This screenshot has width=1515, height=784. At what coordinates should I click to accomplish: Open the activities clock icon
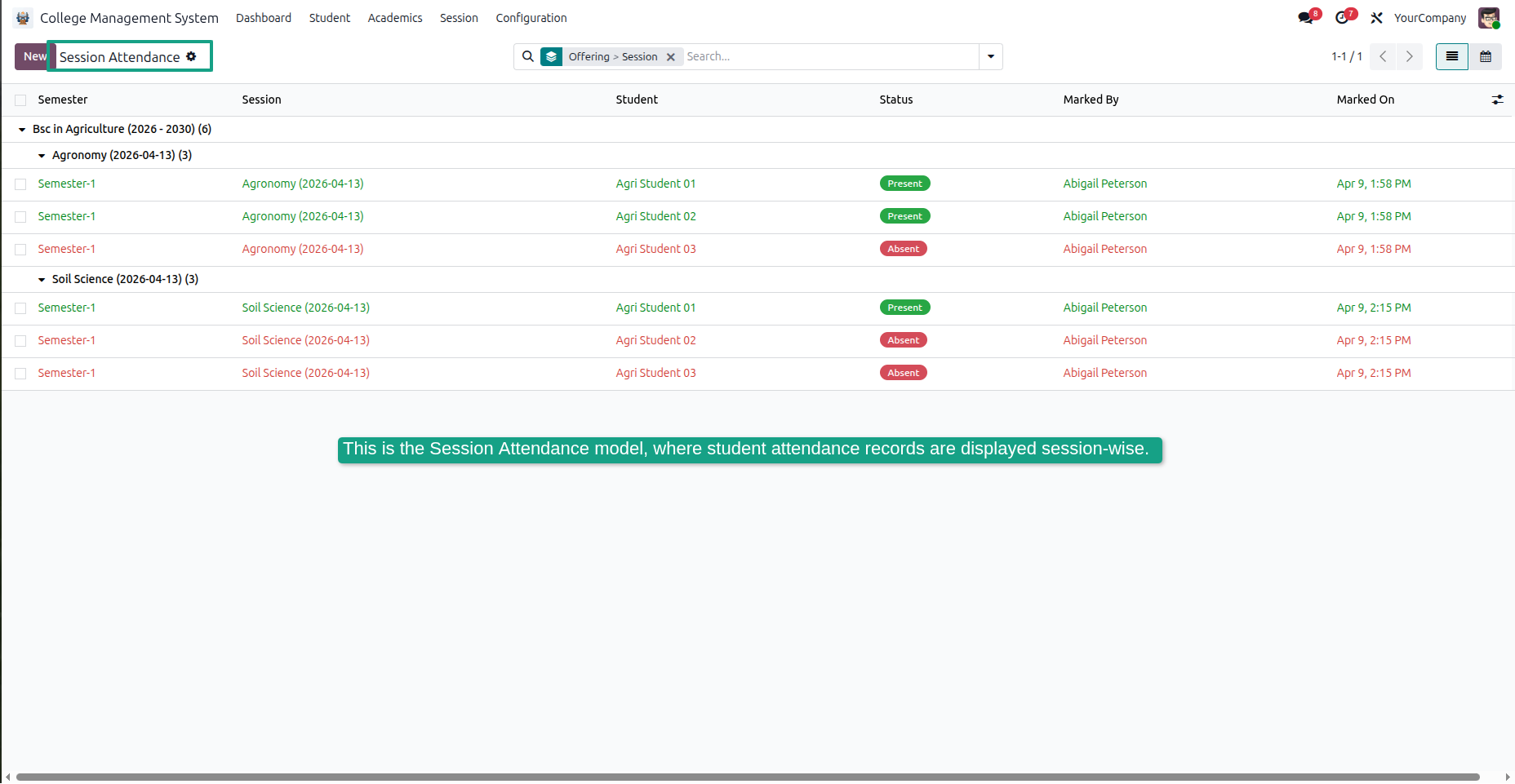pos(1342,18)
